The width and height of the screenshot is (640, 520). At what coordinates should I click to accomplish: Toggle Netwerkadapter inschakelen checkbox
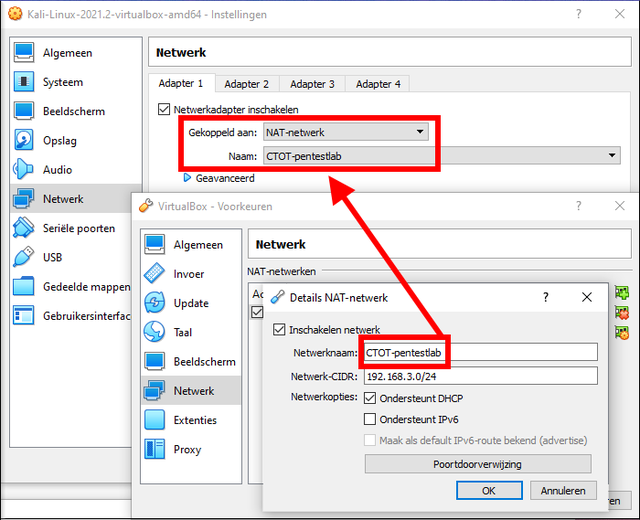click(164, 109)
